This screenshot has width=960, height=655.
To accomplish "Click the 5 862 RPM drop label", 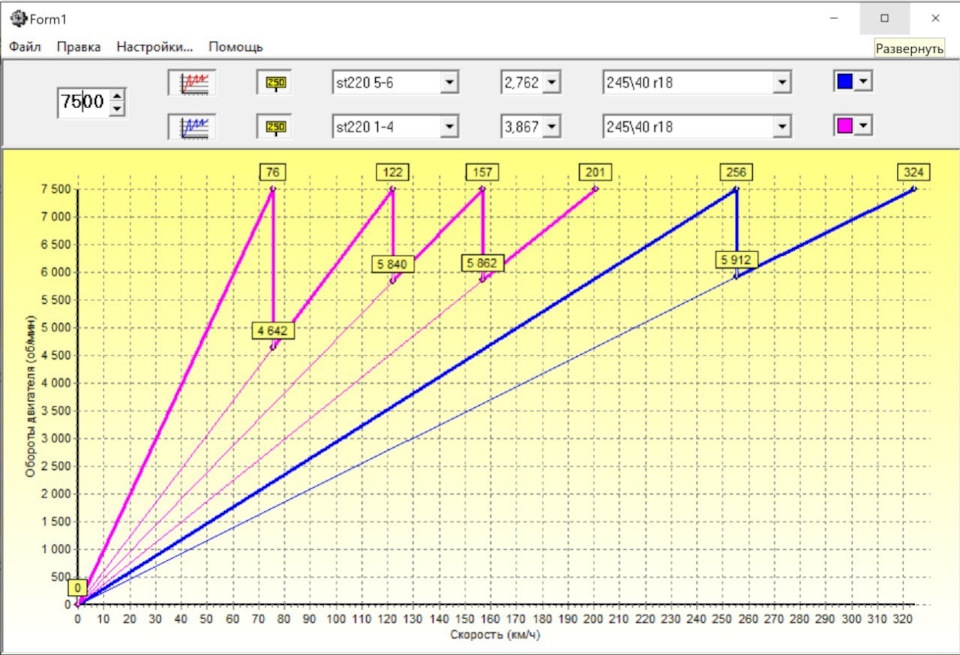I will 482,263.
